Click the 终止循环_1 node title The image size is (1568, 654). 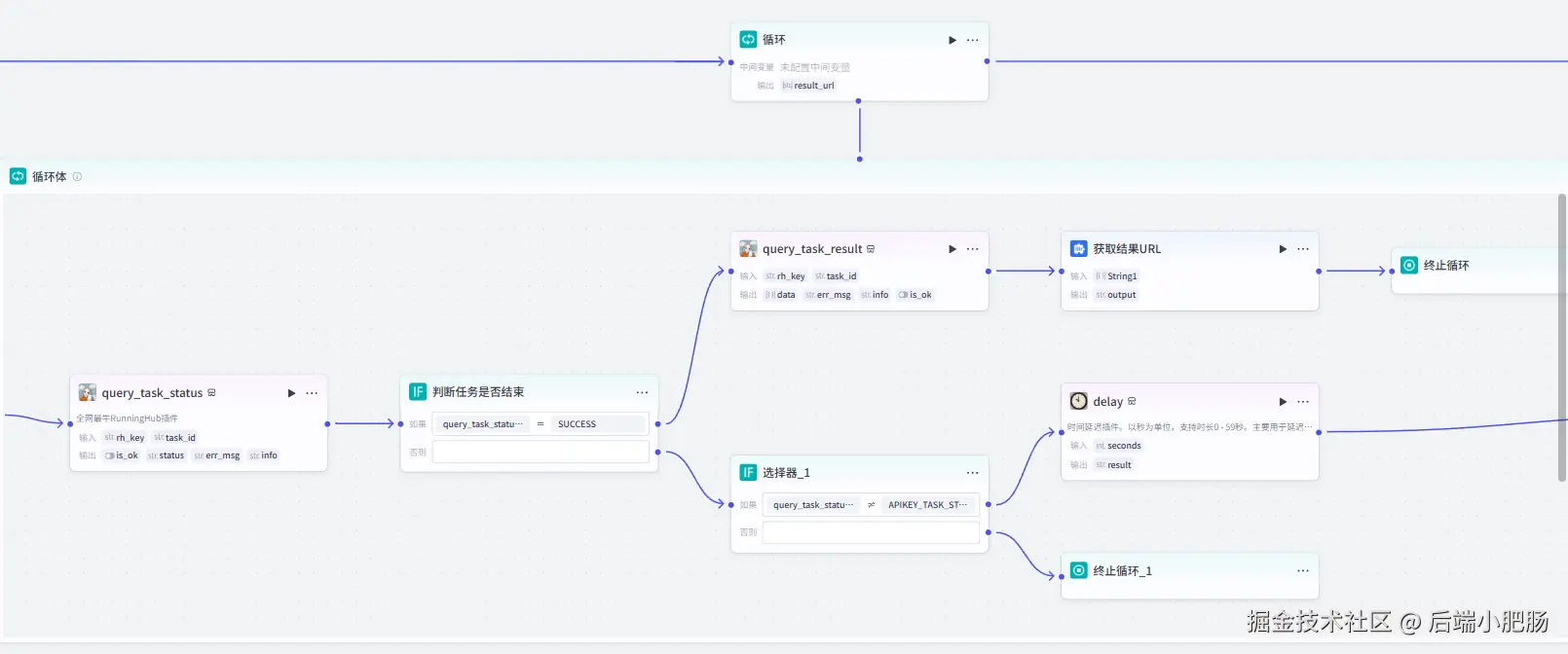[x=1122, y=571]
